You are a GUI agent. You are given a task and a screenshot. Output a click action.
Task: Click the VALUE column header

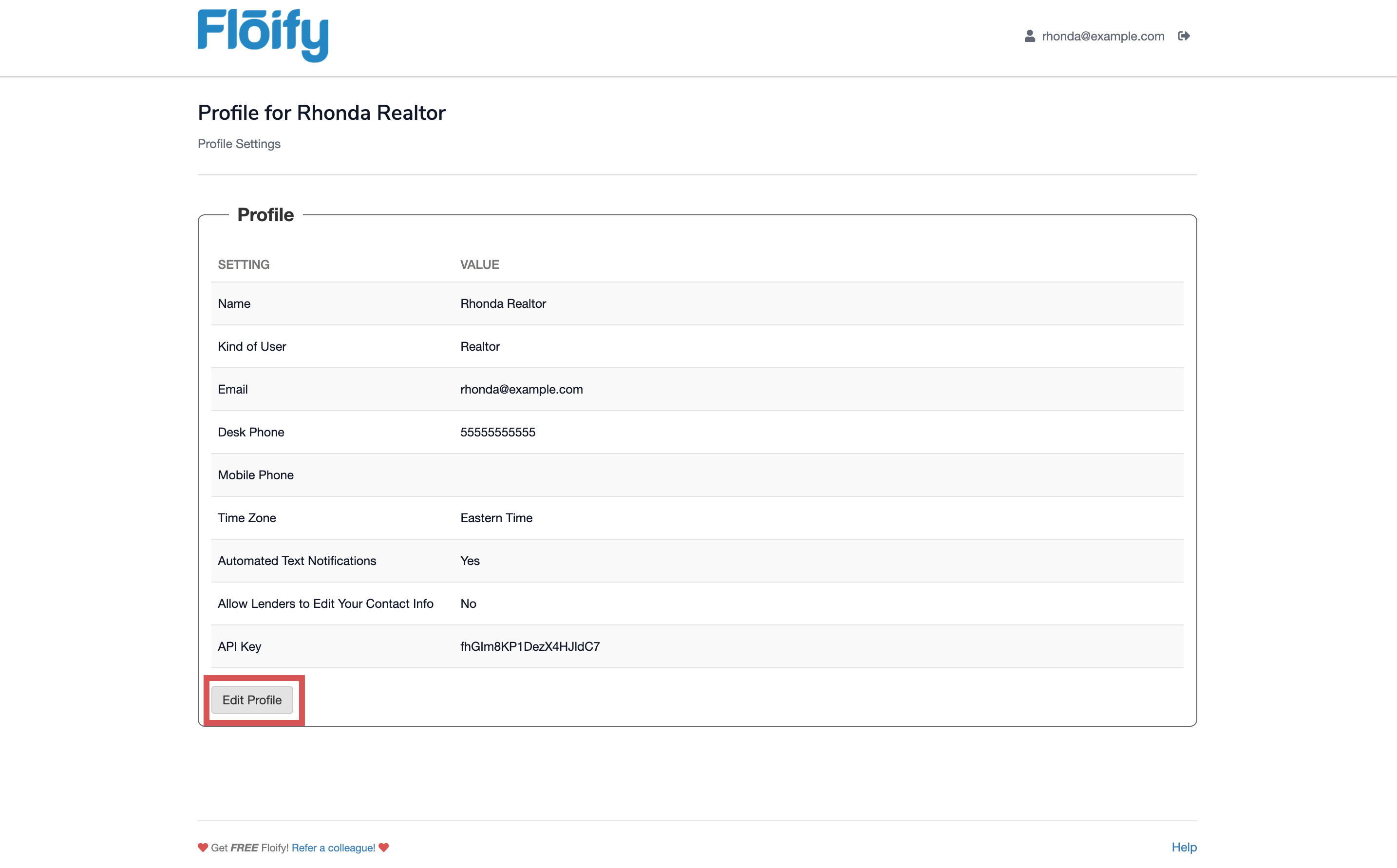(479, 264)
